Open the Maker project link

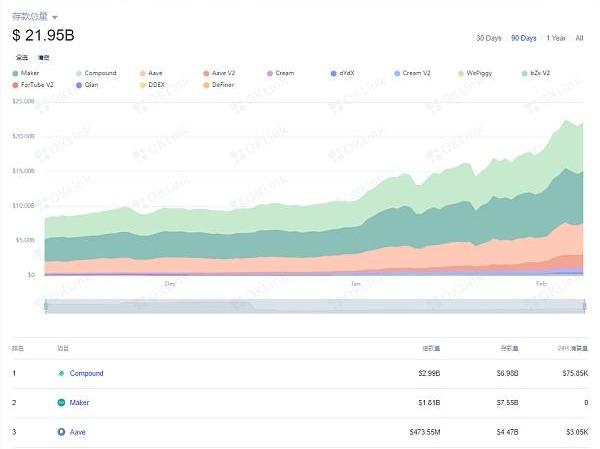pos(80,403)
